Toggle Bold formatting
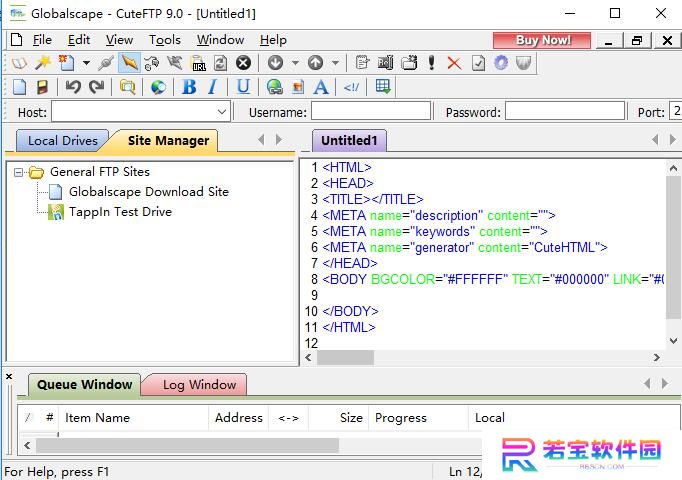This screenshot has height=480, width=682. pos(189,87)
